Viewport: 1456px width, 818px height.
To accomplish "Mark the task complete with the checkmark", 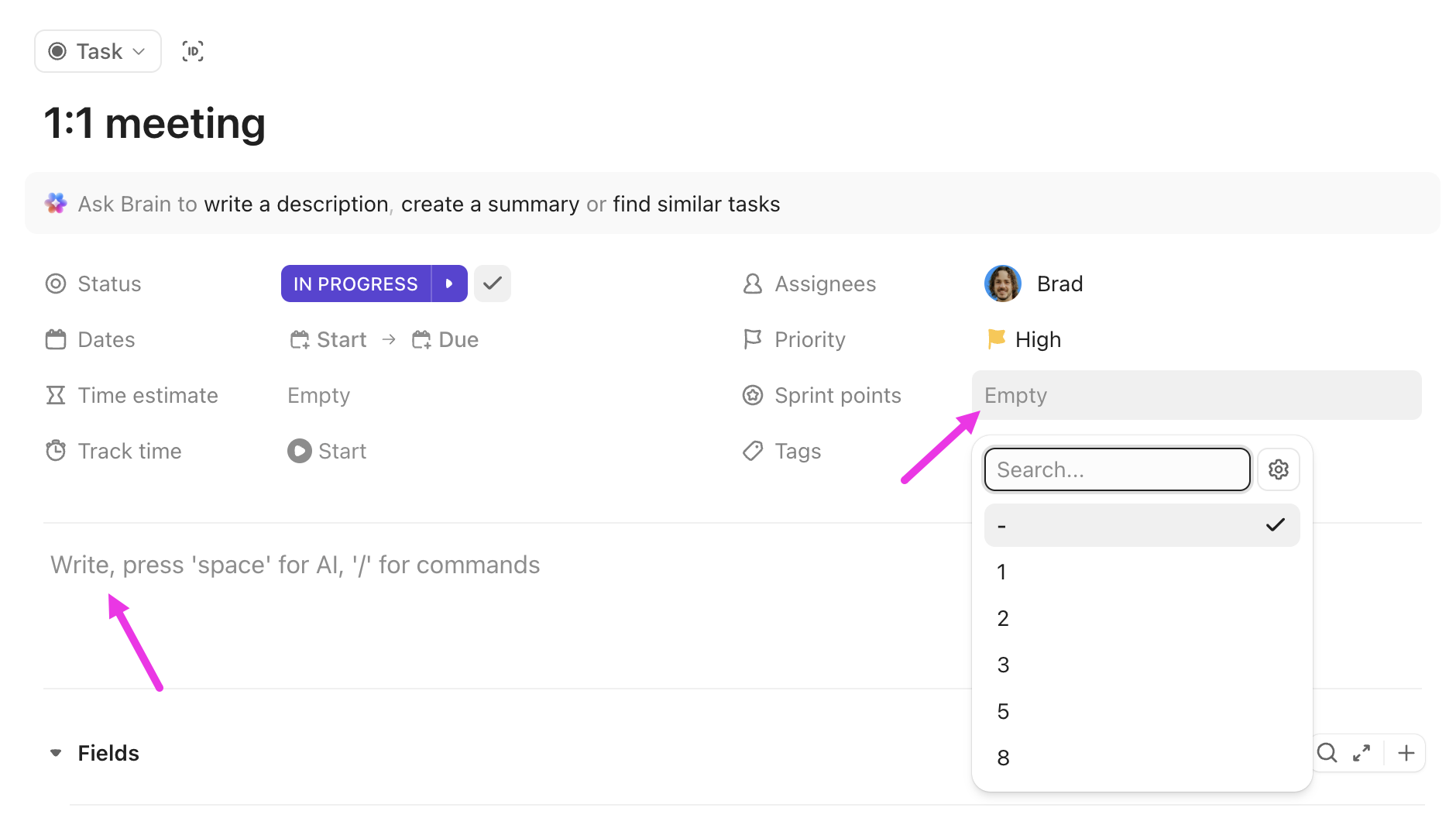I will tap(492, 284).
